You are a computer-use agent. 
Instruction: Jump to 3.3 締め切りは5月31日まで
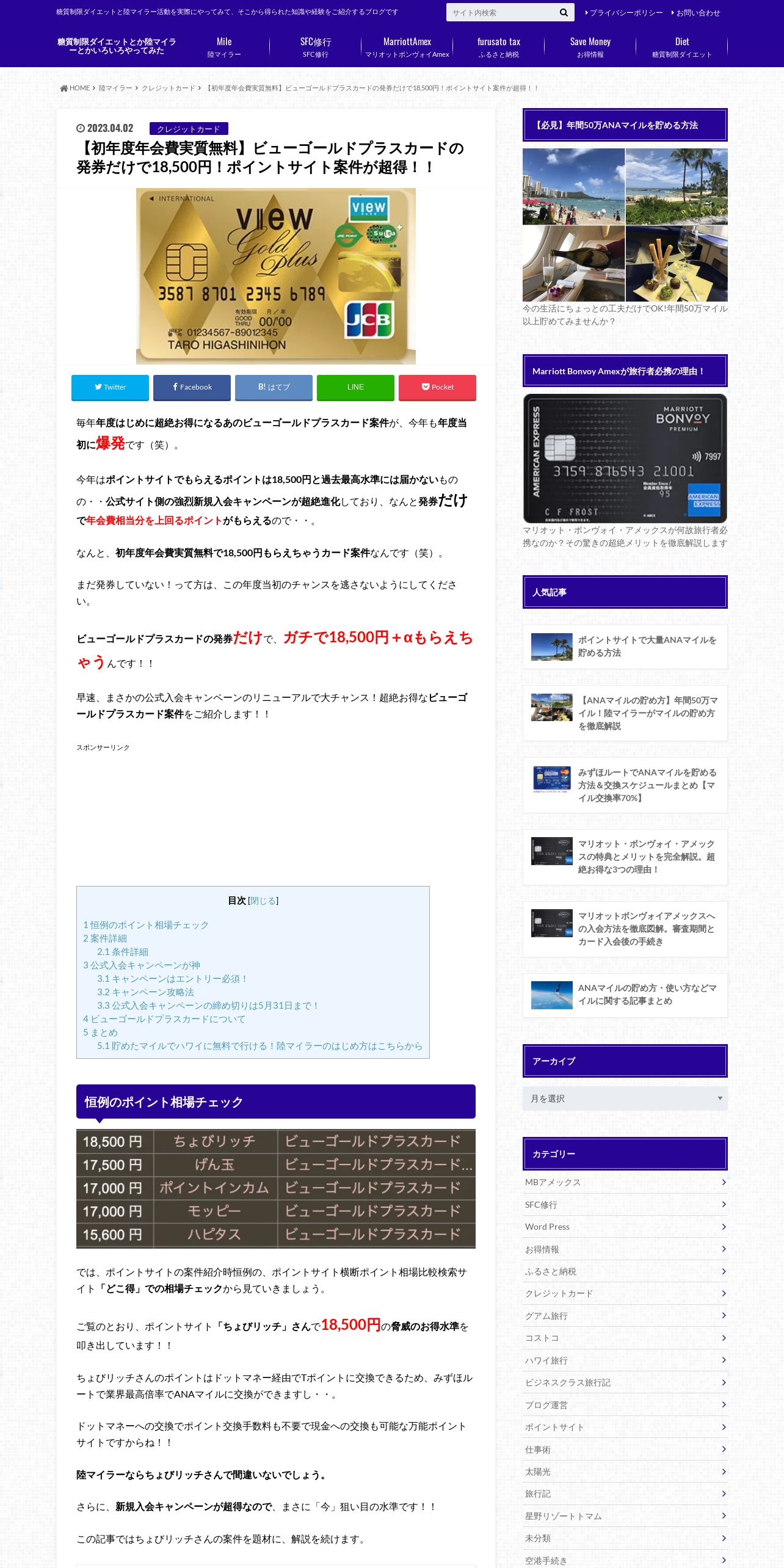click(x=208, y=1006)
